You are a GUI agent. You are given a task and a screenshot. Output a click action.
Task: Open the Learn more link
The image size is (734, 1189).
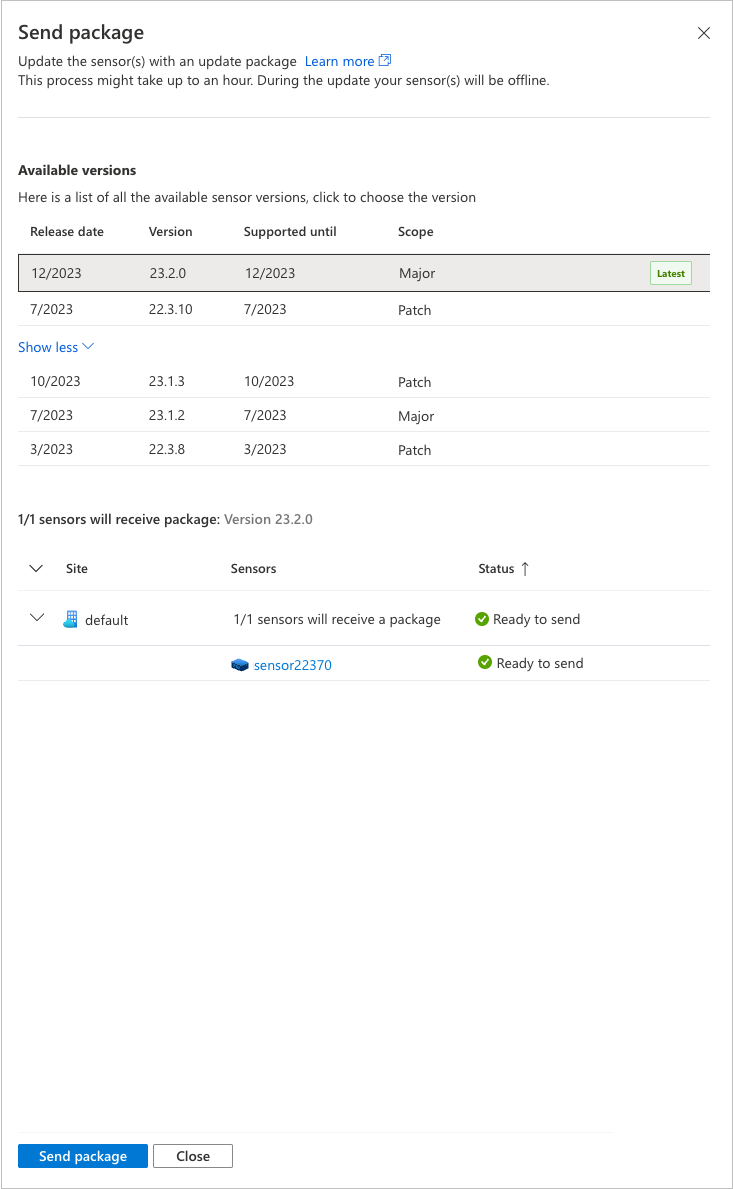click(339, 61)
